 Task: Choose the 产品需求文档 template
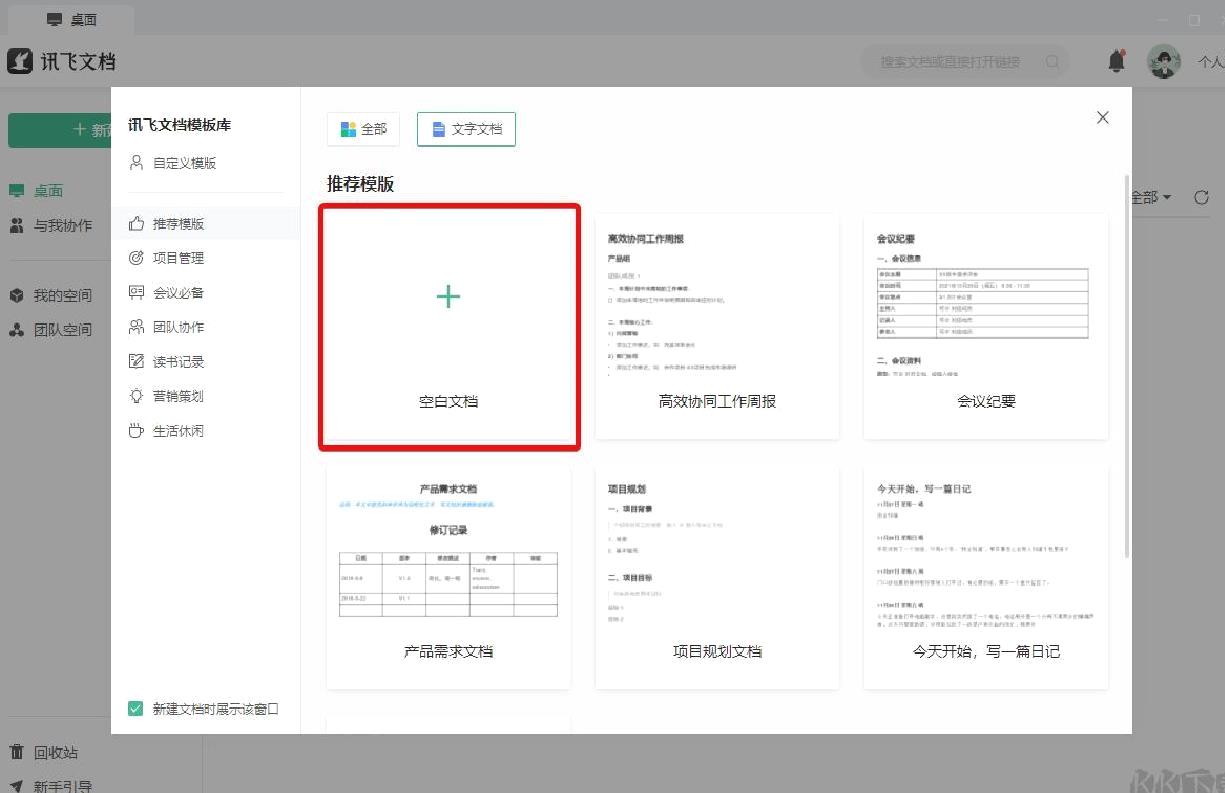(449, 576)
